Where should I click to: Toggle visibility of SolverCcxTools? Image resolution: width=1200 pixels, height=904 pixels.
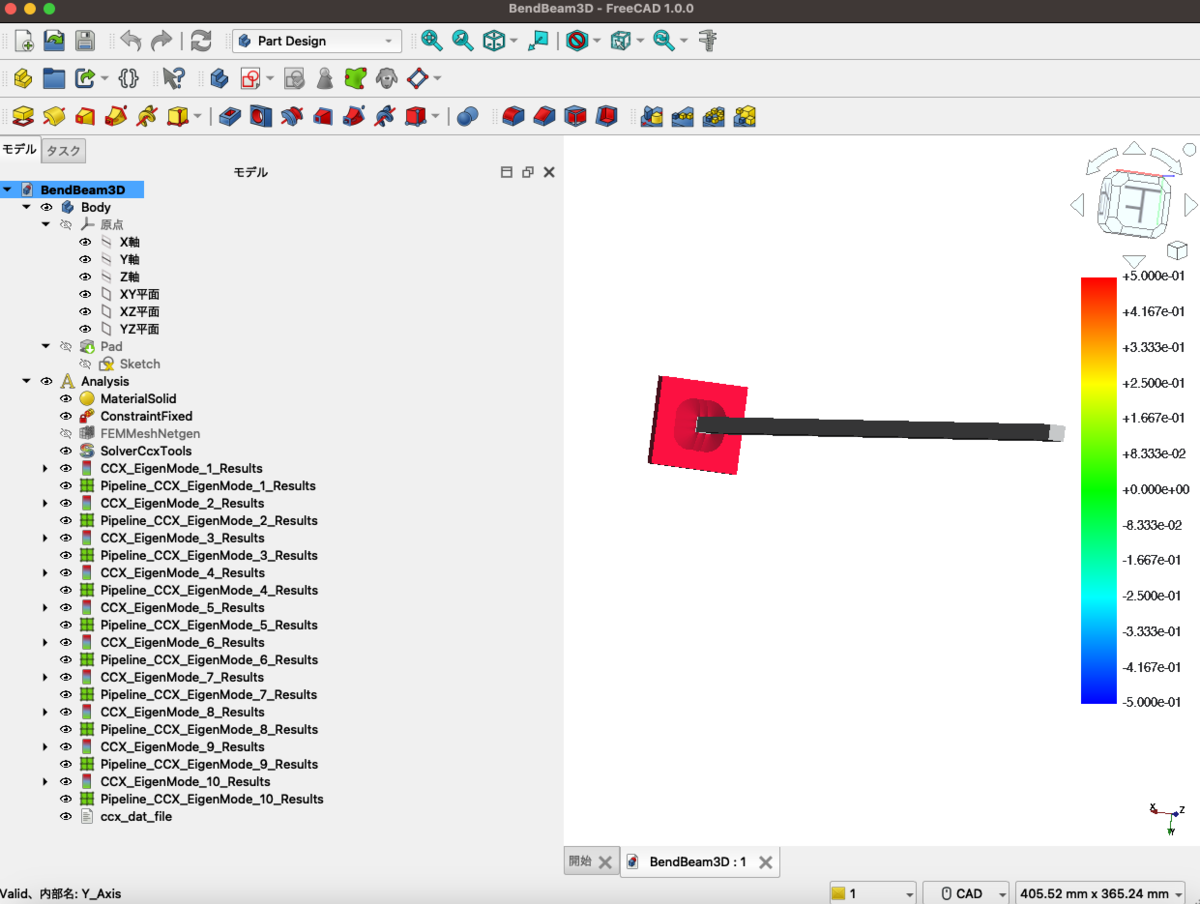pos(66,451)
